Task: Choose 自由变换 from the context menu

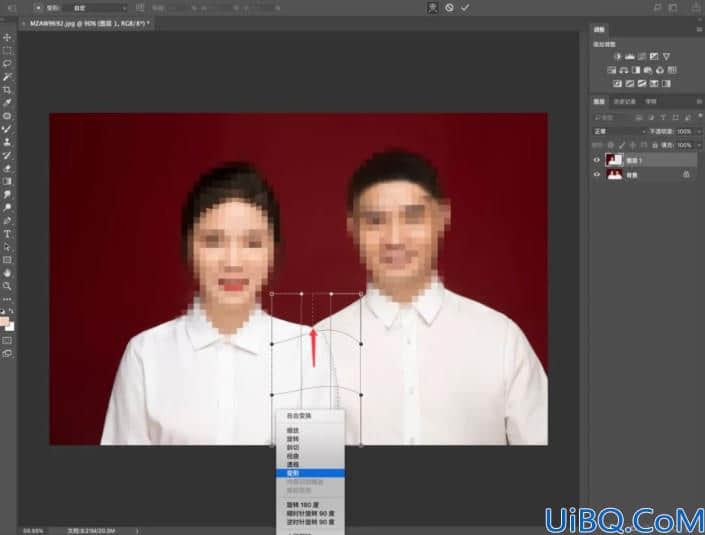Action: (310, 416)
